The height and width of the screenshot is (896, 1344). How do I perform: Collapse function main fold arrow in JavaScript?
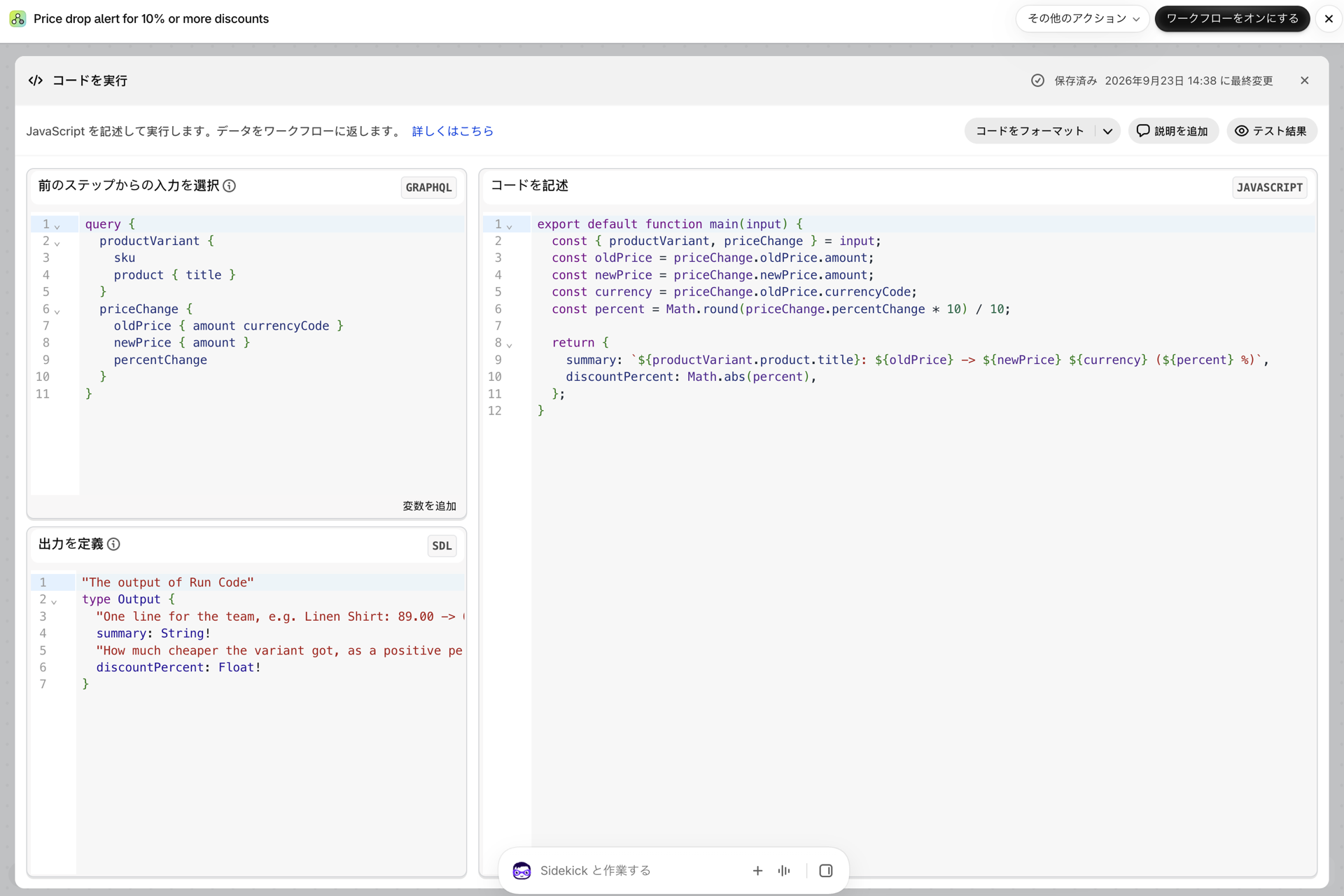coord(510,225)
